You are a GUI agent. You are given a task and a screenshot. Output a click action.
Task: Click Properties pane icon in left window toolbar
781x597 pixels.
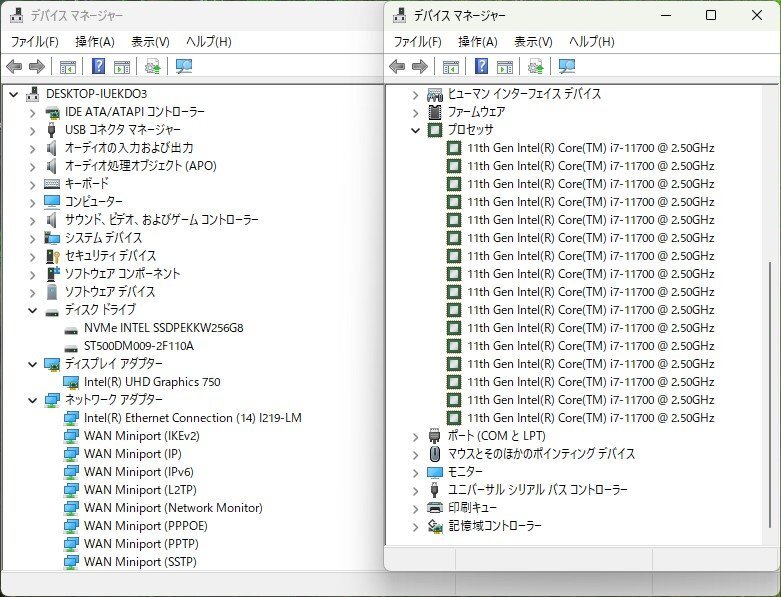(x=122, y=66)
